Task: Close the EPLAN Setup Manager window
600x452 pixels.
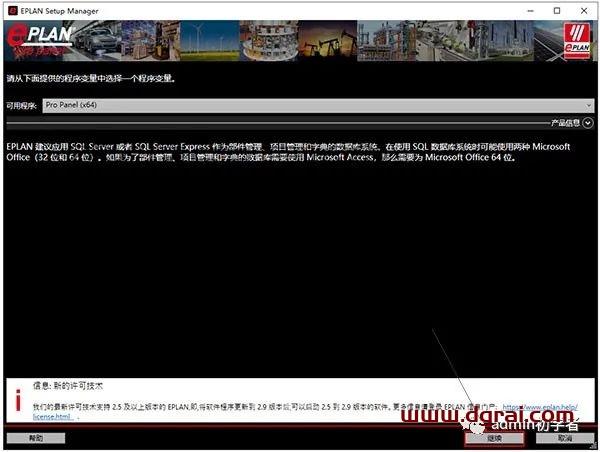Action: click(x=584, y=11)
